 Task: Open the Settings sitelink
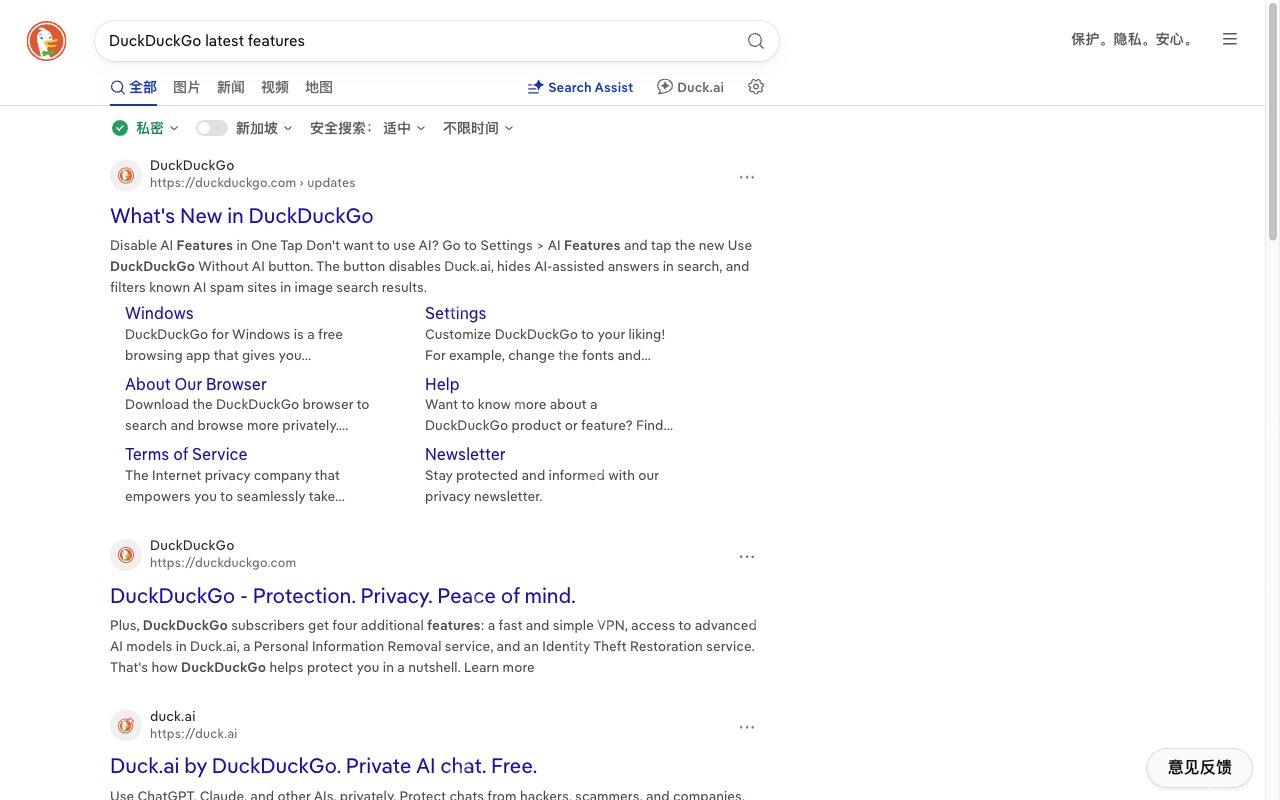pyautogui.click(x=456, y=313)
